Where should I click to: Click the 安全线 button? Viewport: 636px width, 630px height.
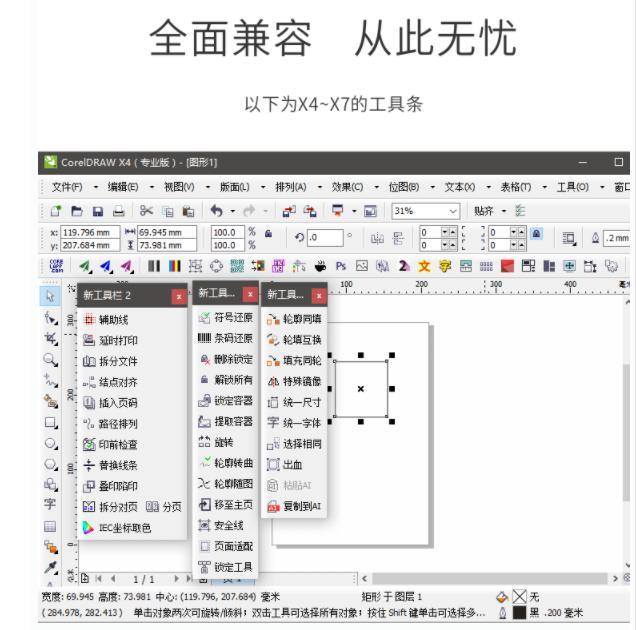221,525
